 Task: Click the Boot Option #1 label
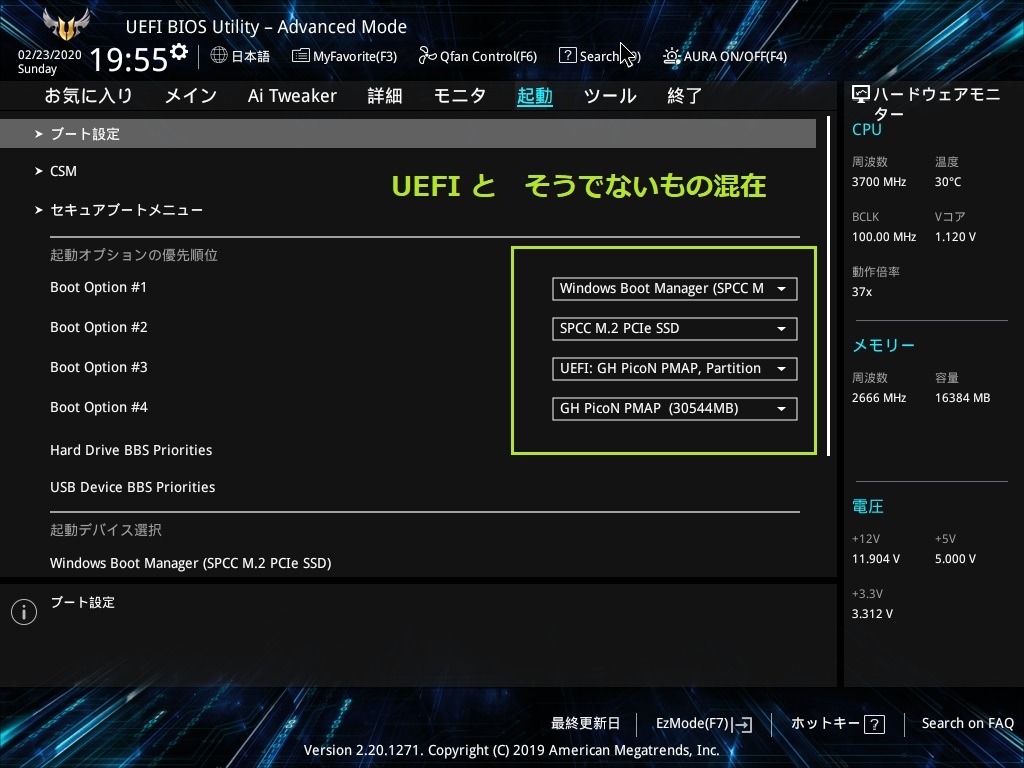click(x=99, y=287)
